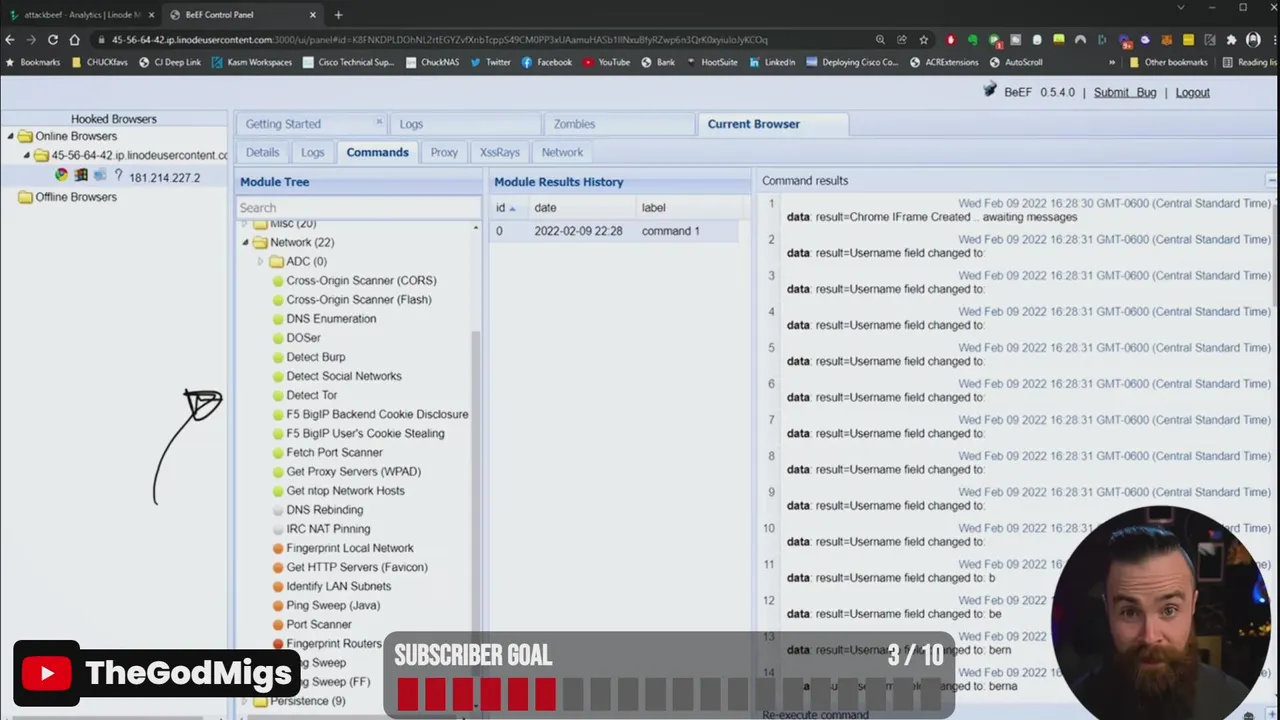Collapse the Online Browsers folder

click(11, 136)
